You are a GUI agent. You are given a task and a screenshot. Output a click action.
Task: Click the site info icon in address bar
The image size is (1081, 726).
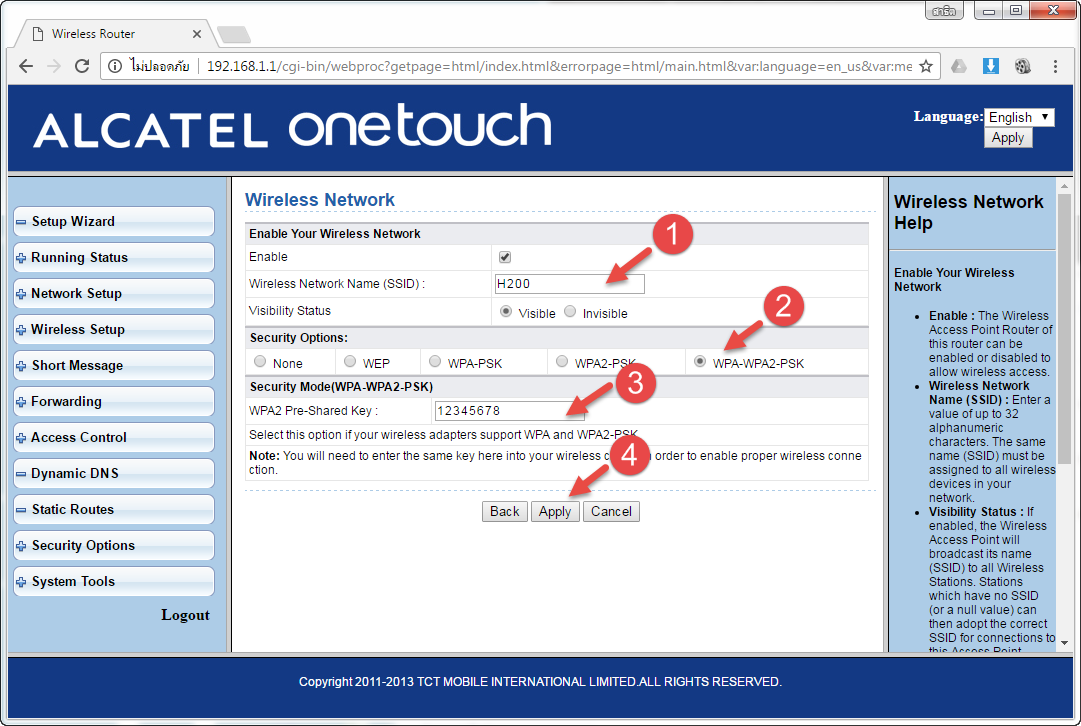115,66
